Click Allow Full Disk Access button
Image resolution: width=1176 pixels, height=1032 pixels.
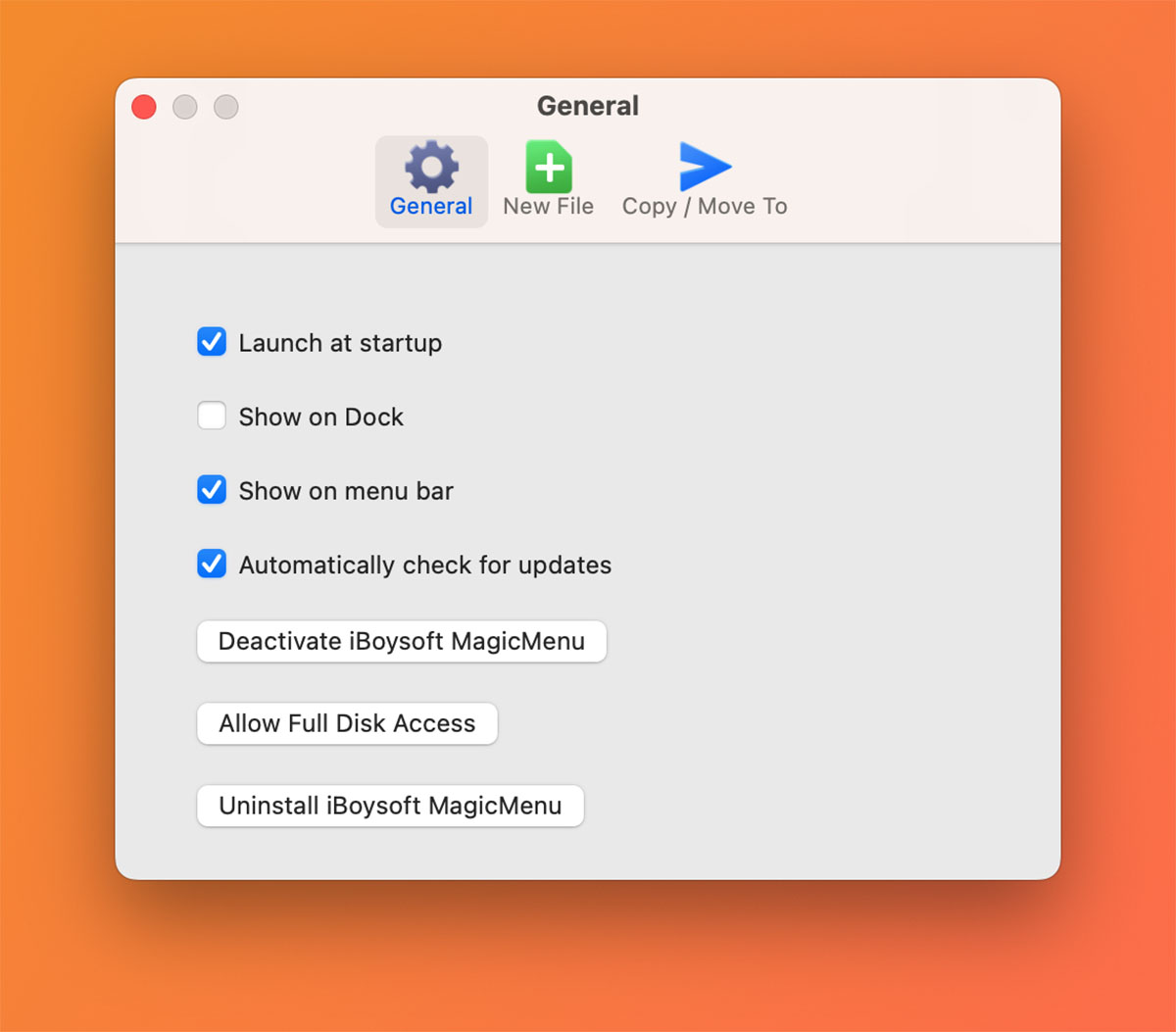(347, 723)
